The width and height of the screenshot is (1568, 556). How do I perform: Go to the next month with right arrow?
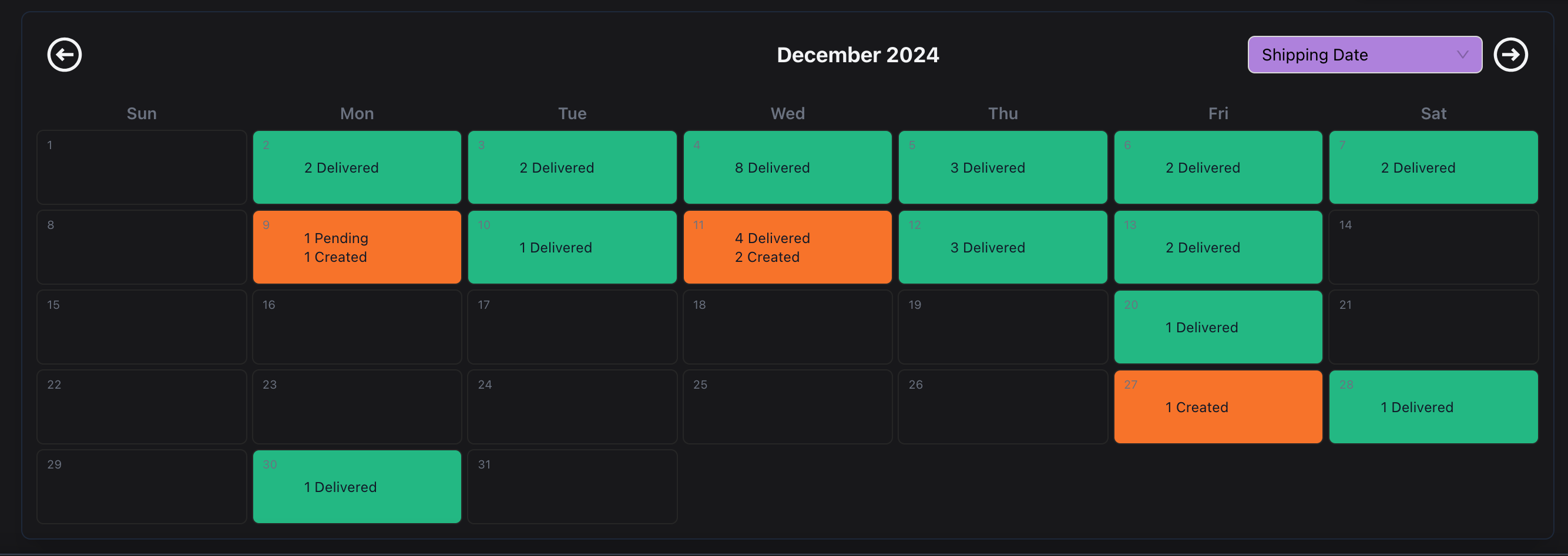click(1510, 55)
